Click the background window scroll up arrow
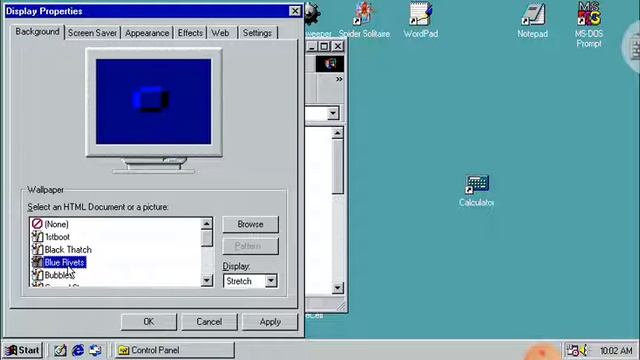640x360 pixels. point(338,133)
